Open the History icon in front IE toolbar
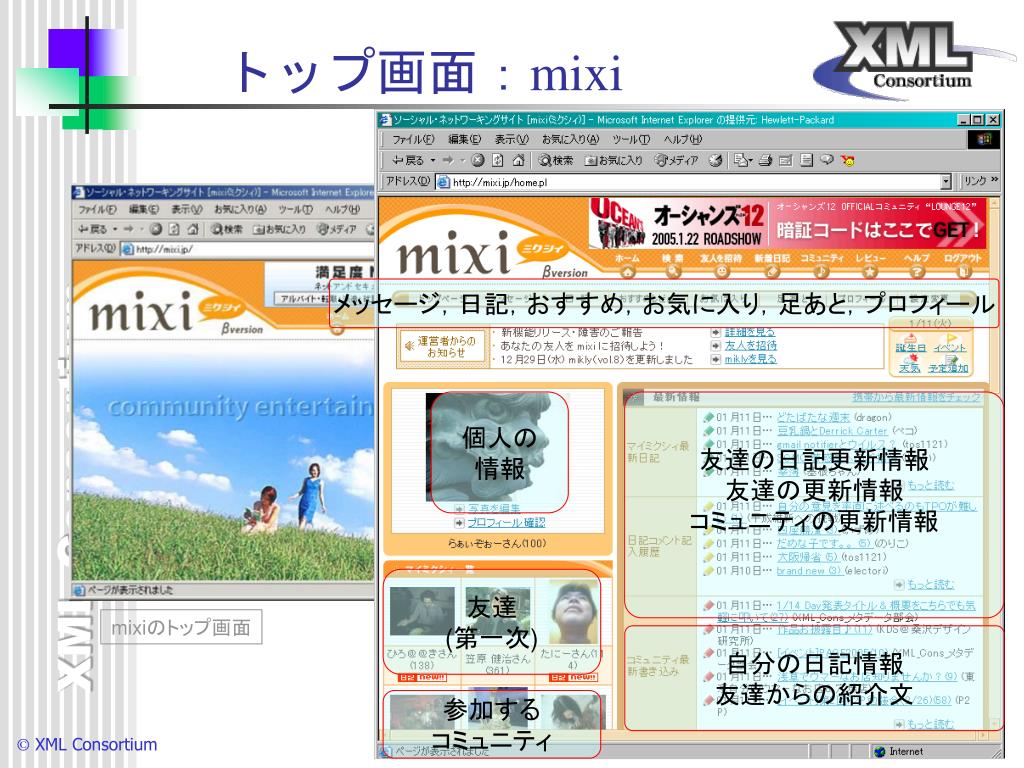 tap(716, 160)
